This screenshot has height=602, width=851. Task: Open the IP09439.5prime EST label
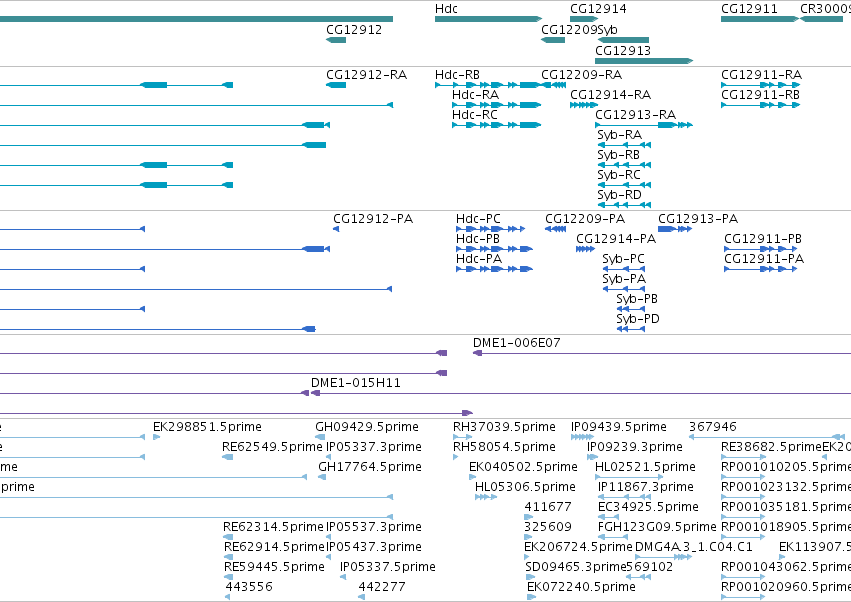(x=619, y=427)
